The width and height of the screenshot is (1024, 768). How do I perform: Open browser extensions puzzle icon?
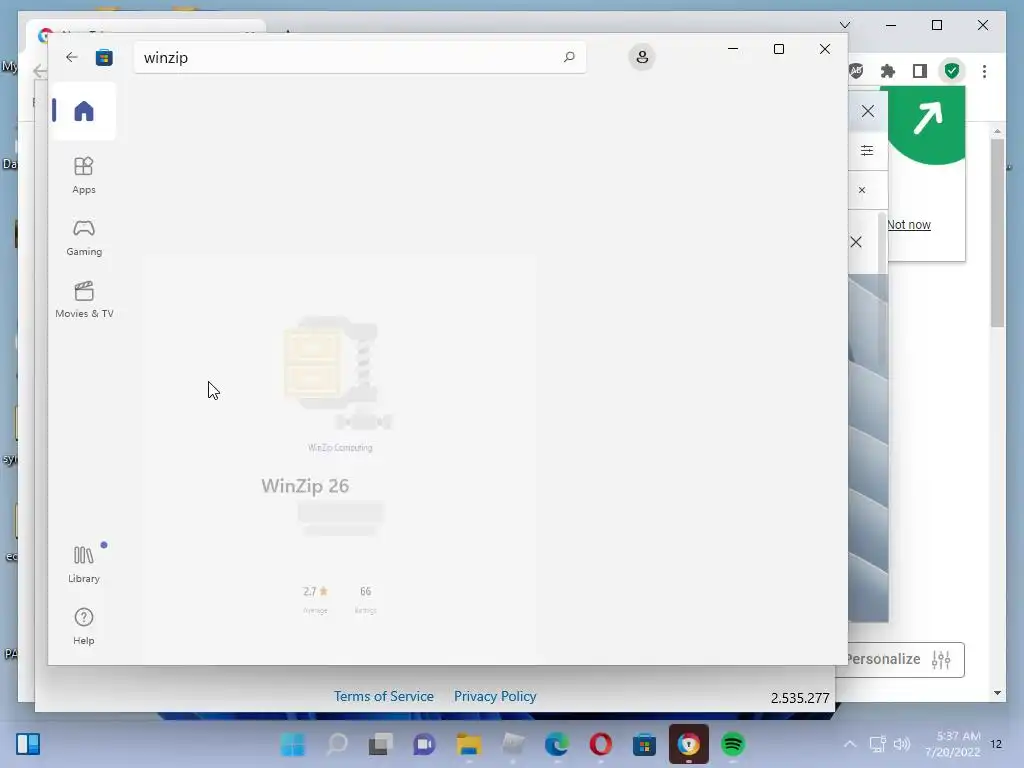pos(888,71)
